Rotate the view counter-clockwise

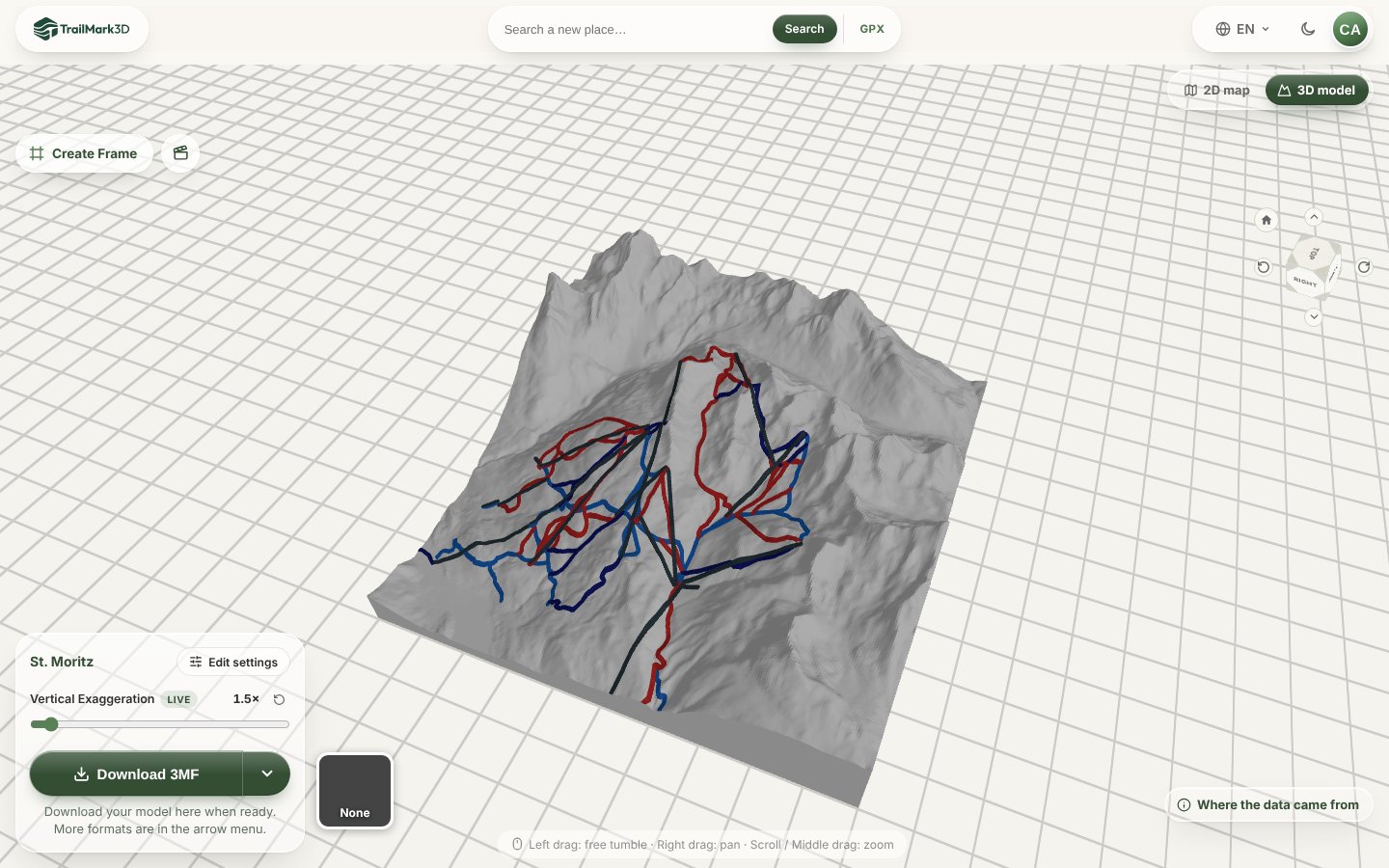pyautogui.click(x=1264, y=267)
